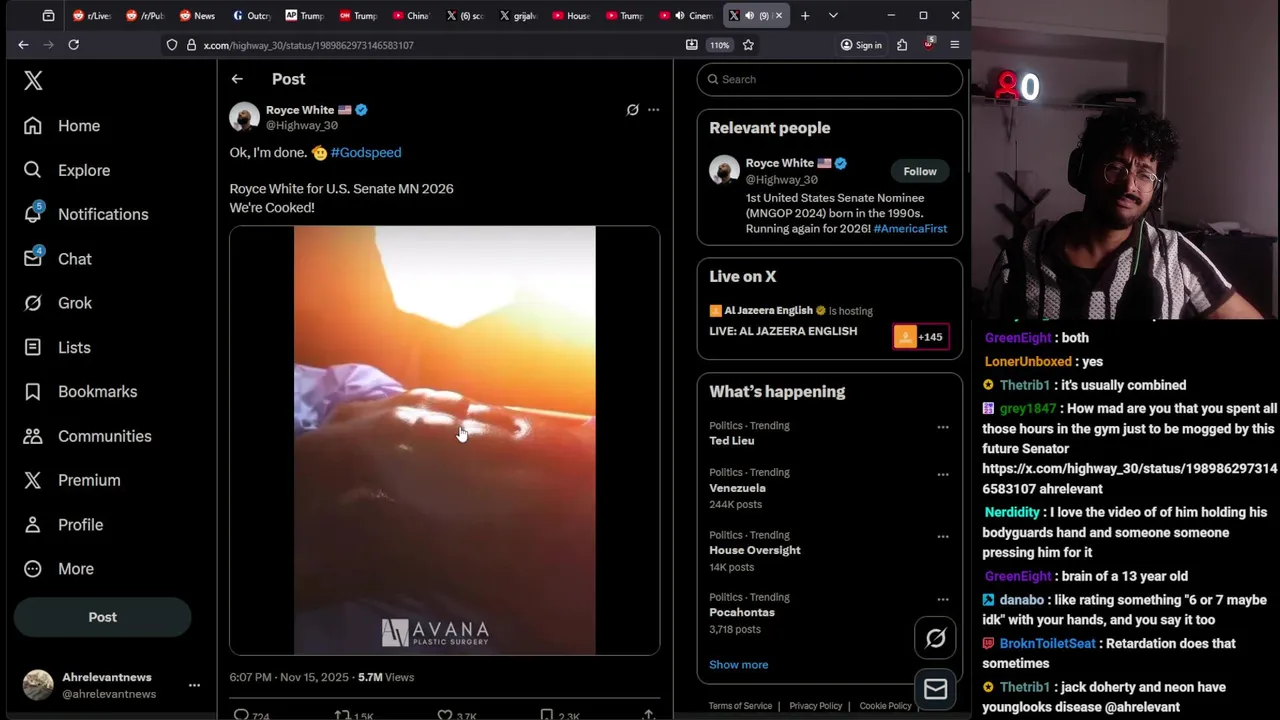Go to Home in the sidebar
The width and height of the screenshot is (1280, 720).
(63, 126)
